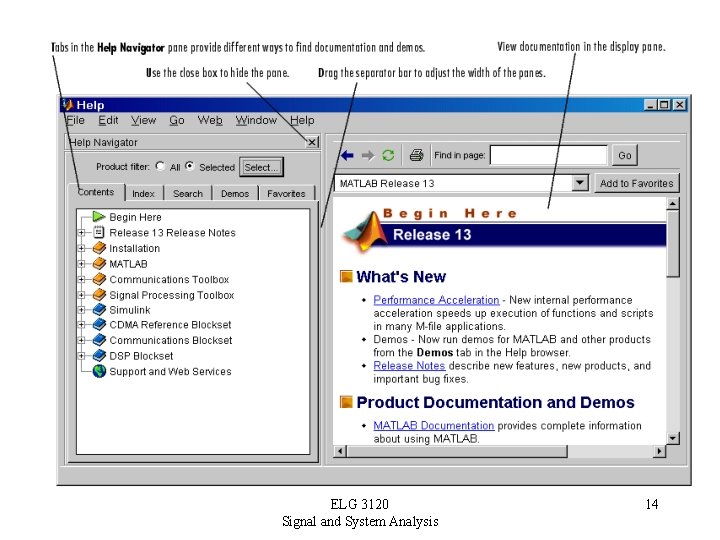720x540 pixels.
Task: Choose the Selected product filter radio button
Action: 190,166
